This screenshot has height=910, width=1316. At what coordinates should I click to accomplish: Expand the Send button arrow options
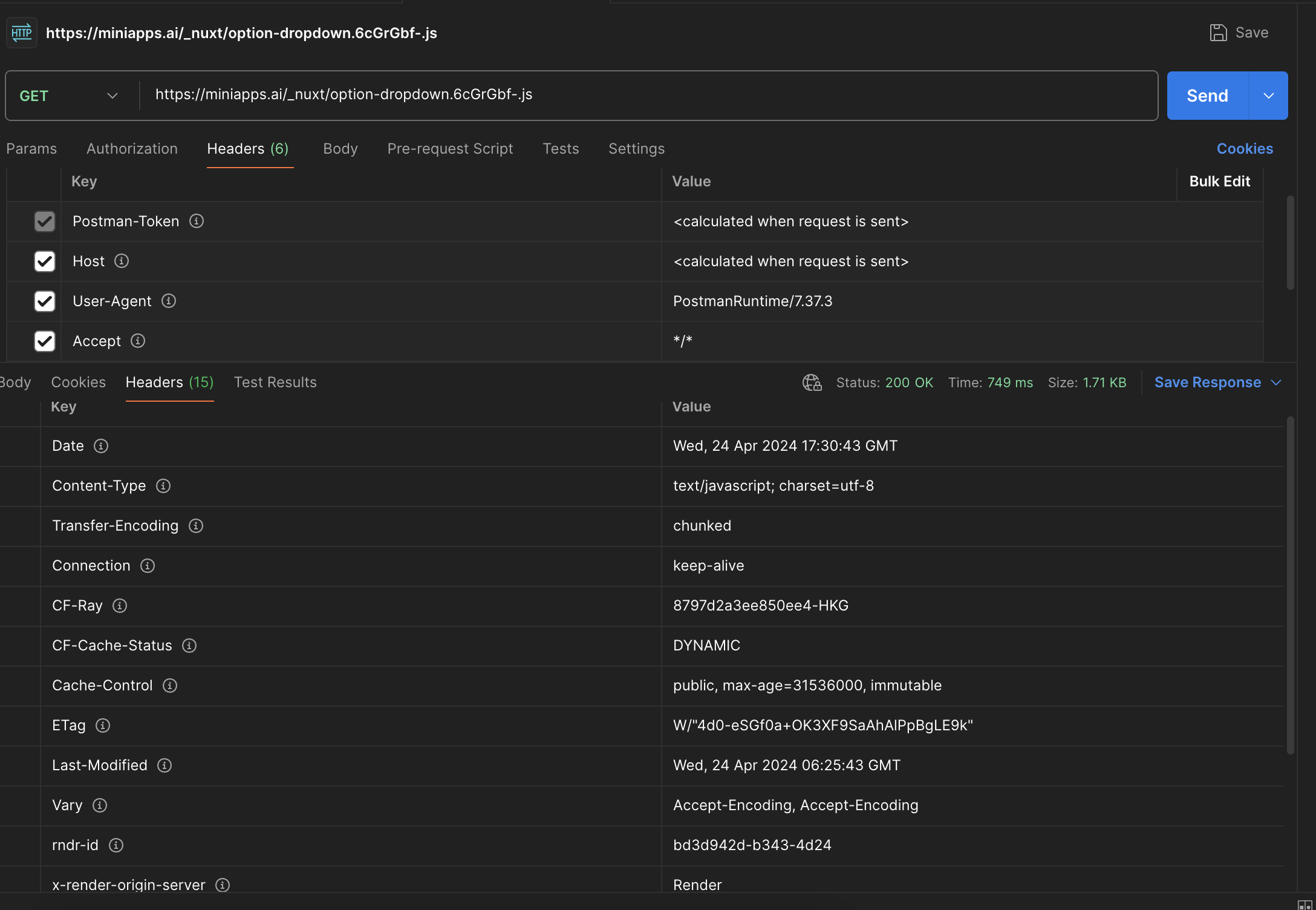pyautogui.click(x=1269, y=96)
